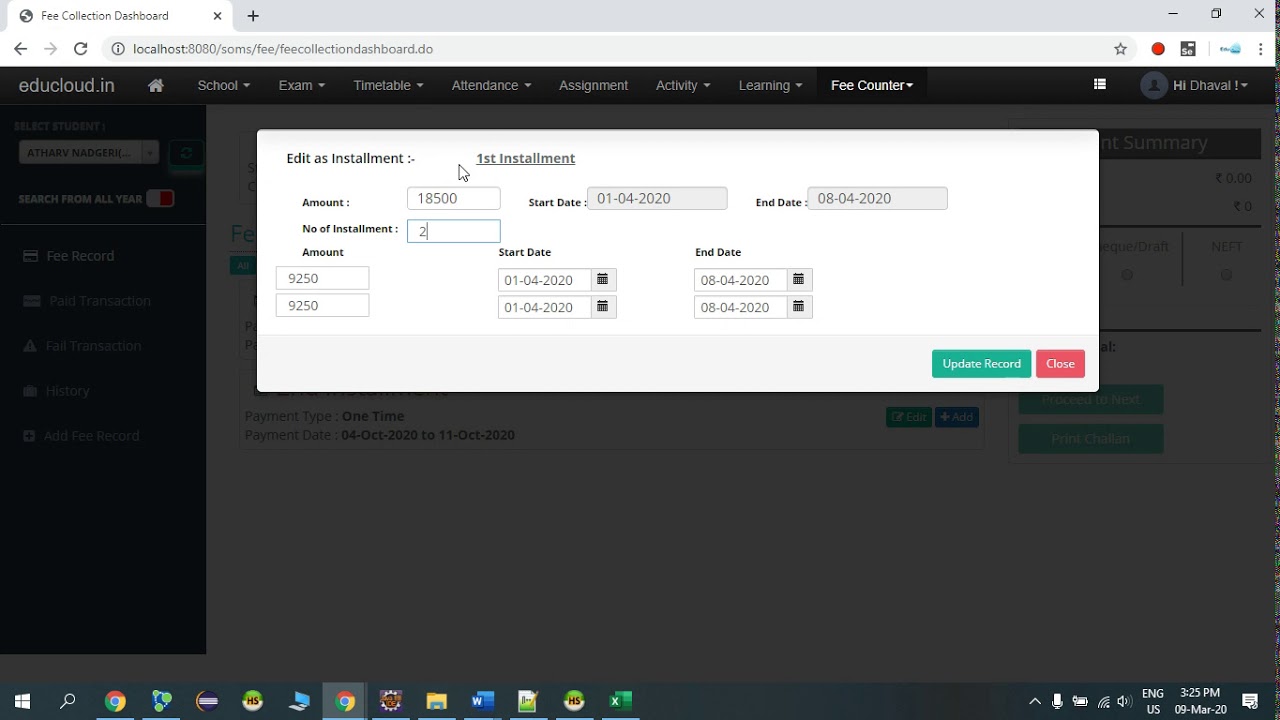Open calendar picker for first row start date

[x=603, y=280]
